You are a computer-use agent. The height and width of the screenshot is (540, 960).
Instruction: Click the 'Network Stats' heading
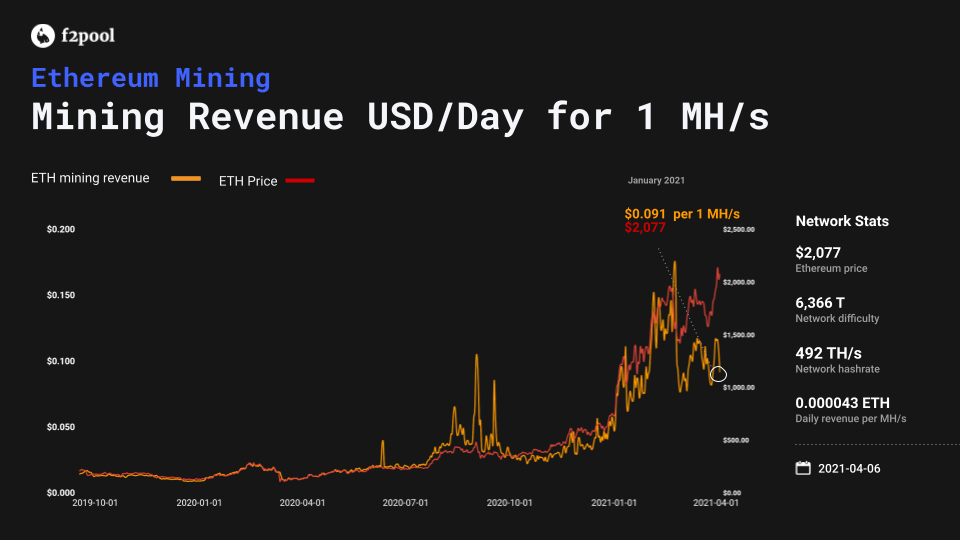(x=842, y=222)
